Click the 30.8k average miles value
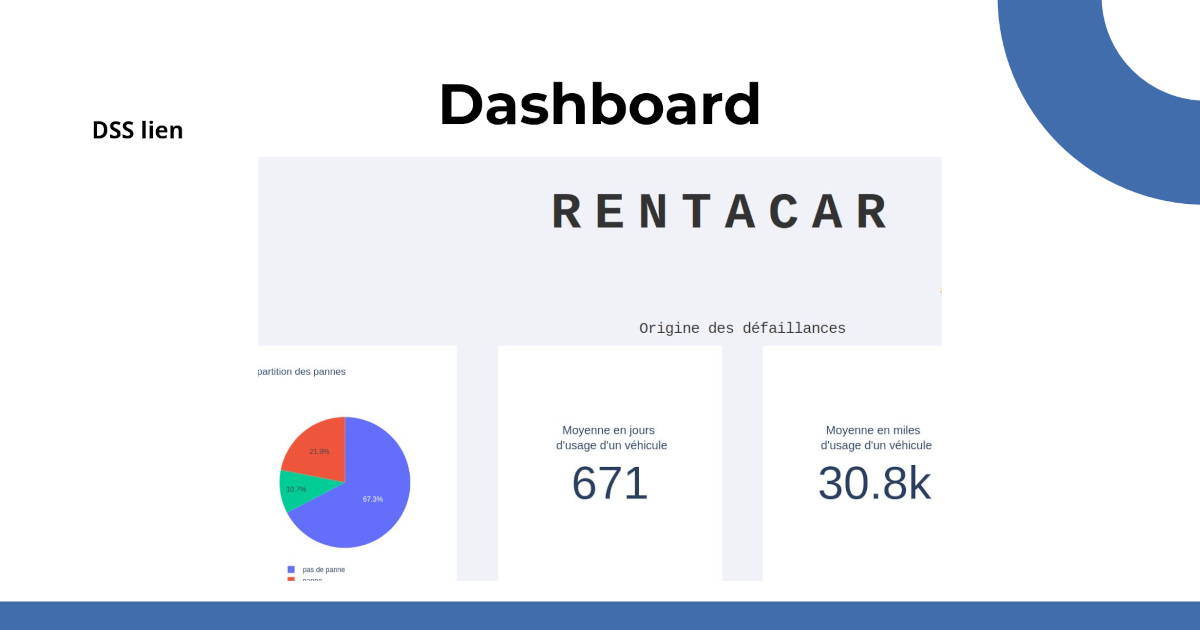 (x=874, y=484)
